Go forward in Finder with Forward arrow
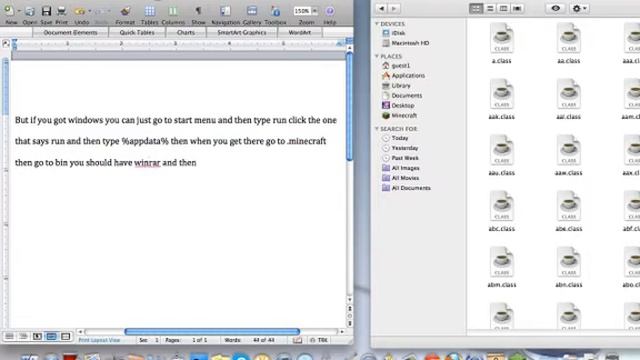The width and height of the screenshot is (640, 360). pyautogui.click(x=393, y=8)
